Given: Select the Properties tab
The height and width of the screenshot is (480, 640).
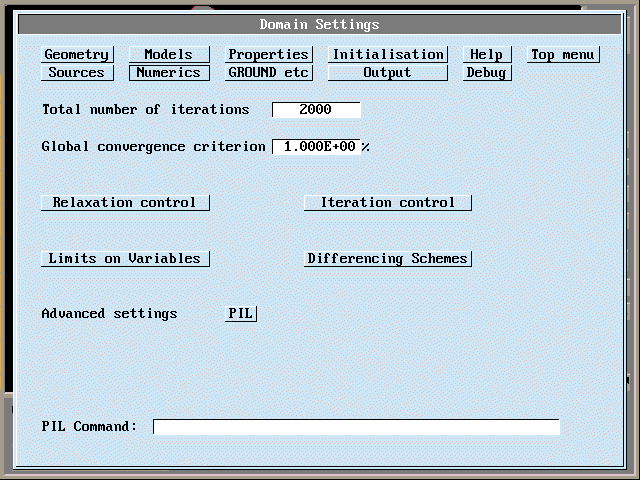Looking at the screenshot, I should coord(268,55).
